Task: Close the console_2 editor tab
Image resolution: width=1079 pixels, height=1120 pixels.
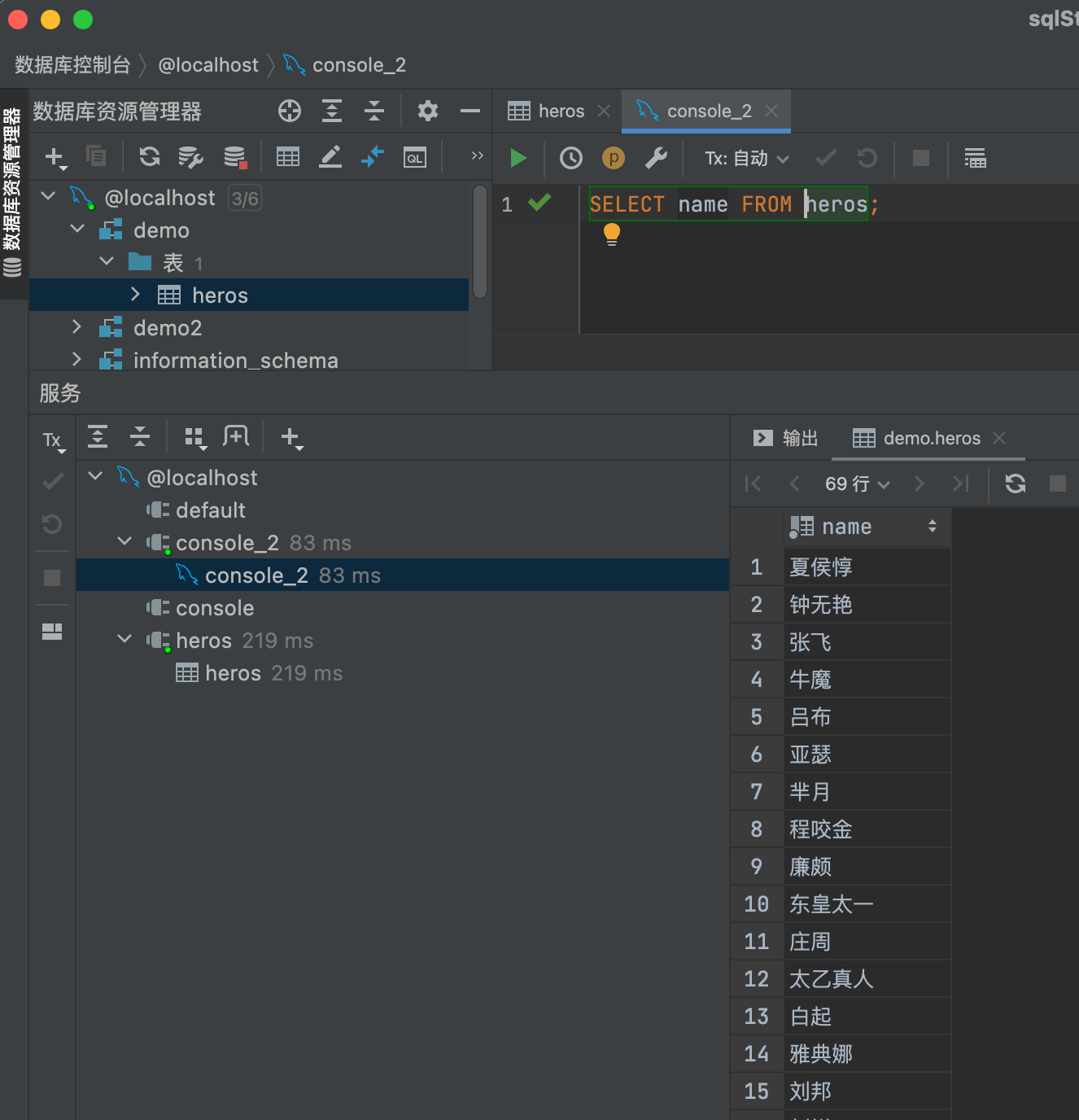Action: [771, 111]
